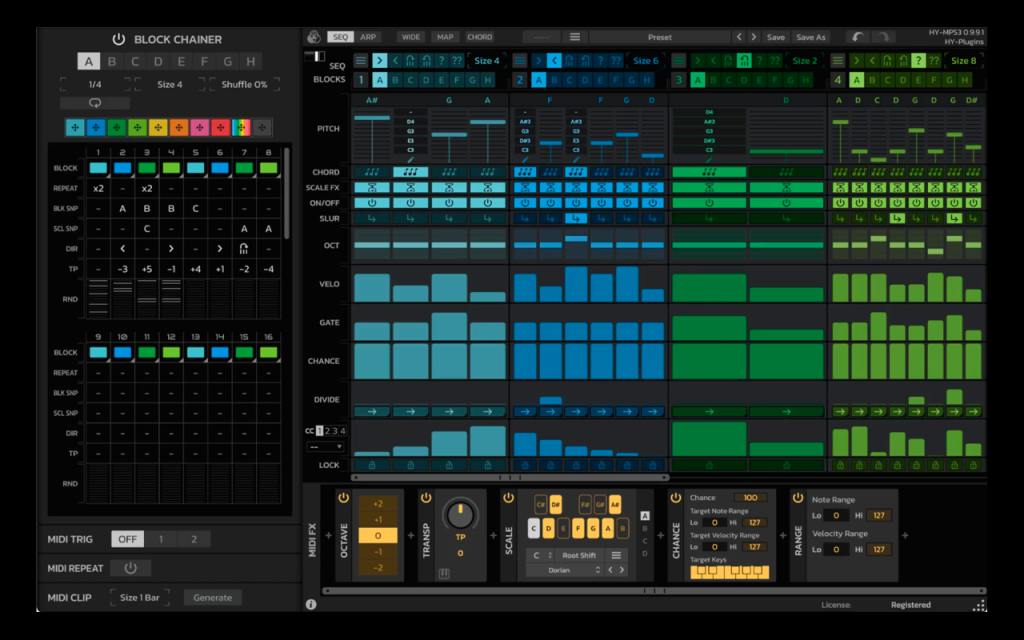
Task: Open the hamburger menu beside Preset
Action: [575, 37]
